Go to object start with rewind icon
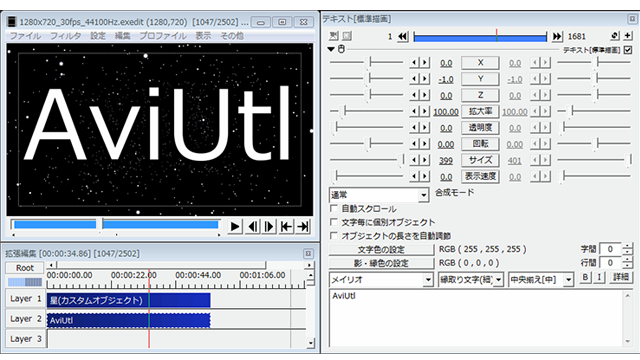640x360 pixels. click(402, 36)
